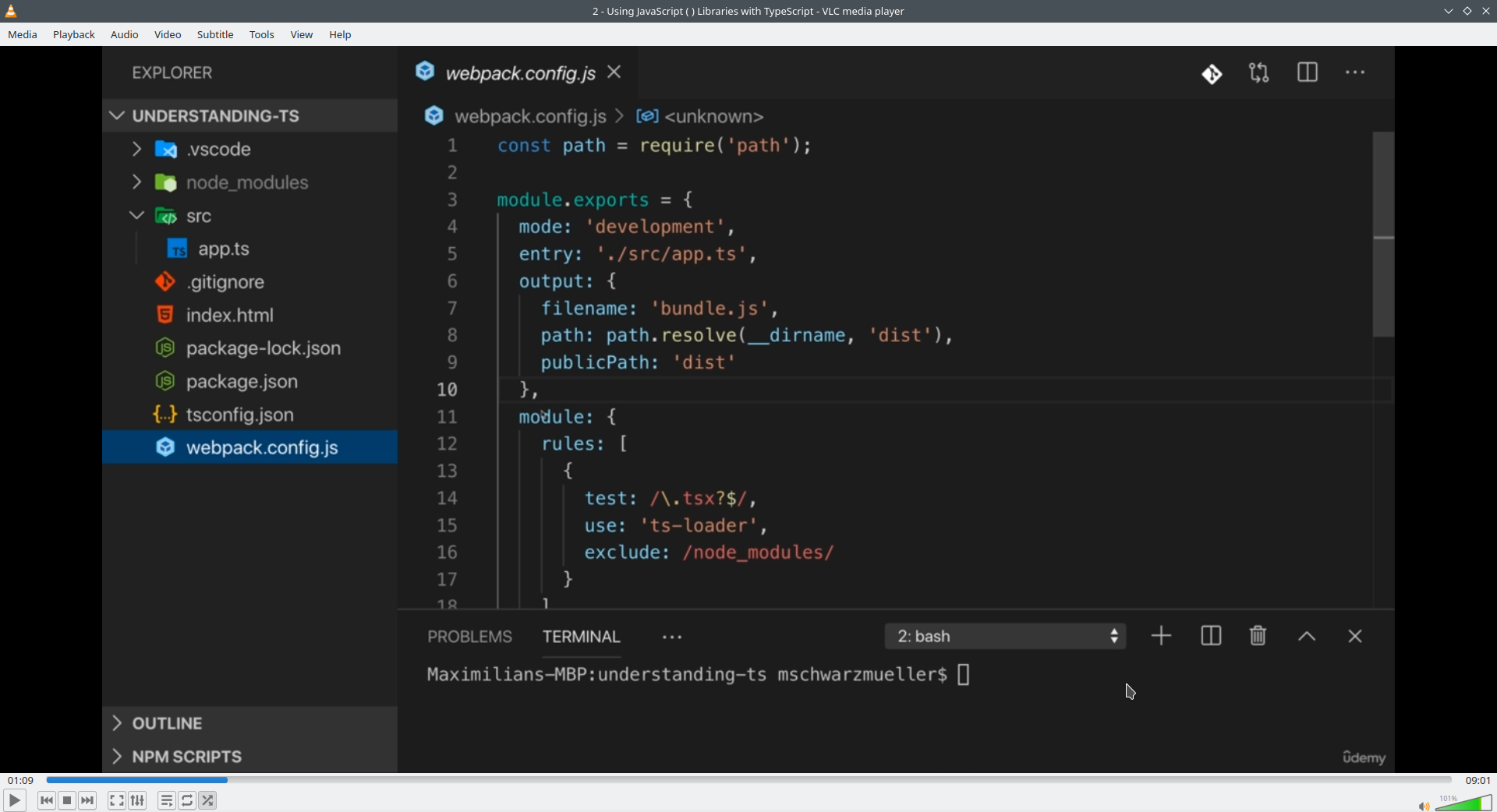
Task: Toggle loop playback mode
Action: [x=187, y=800]
